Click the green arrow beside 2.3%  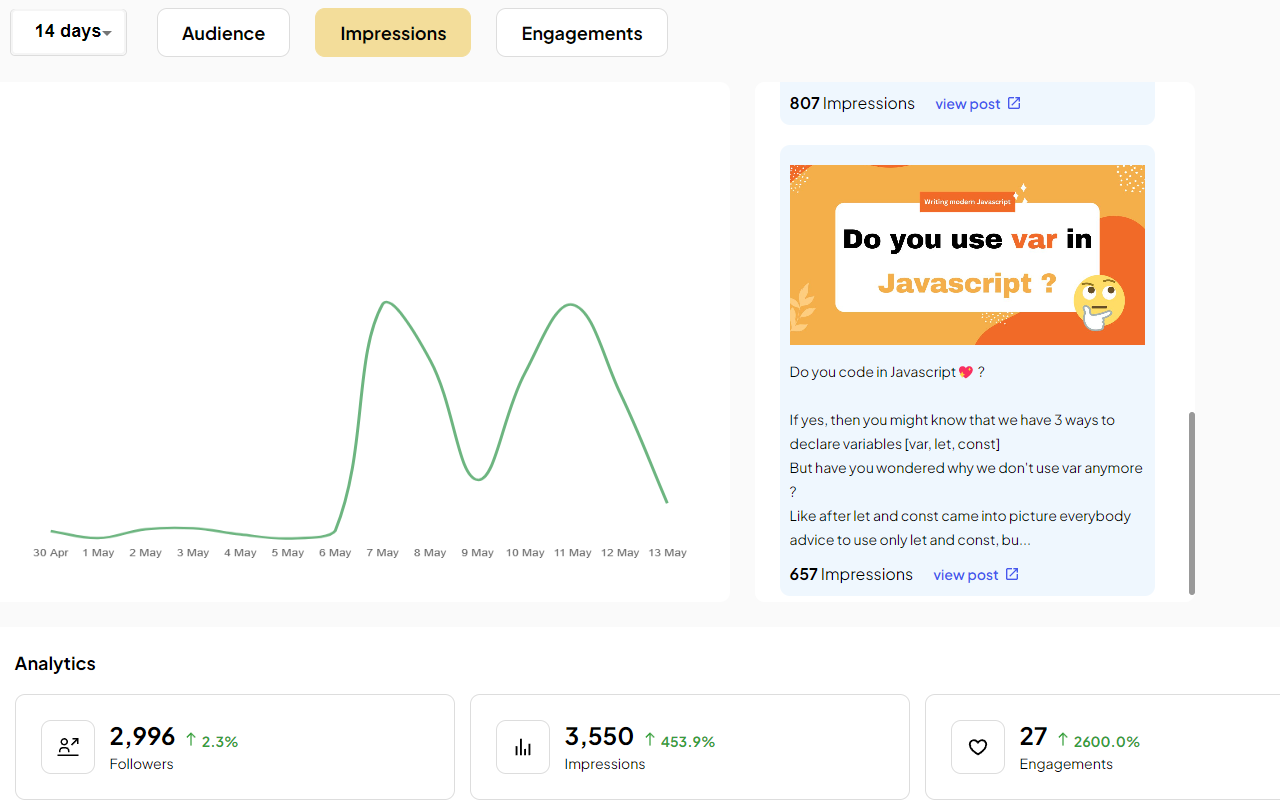[x=191, y=740]
